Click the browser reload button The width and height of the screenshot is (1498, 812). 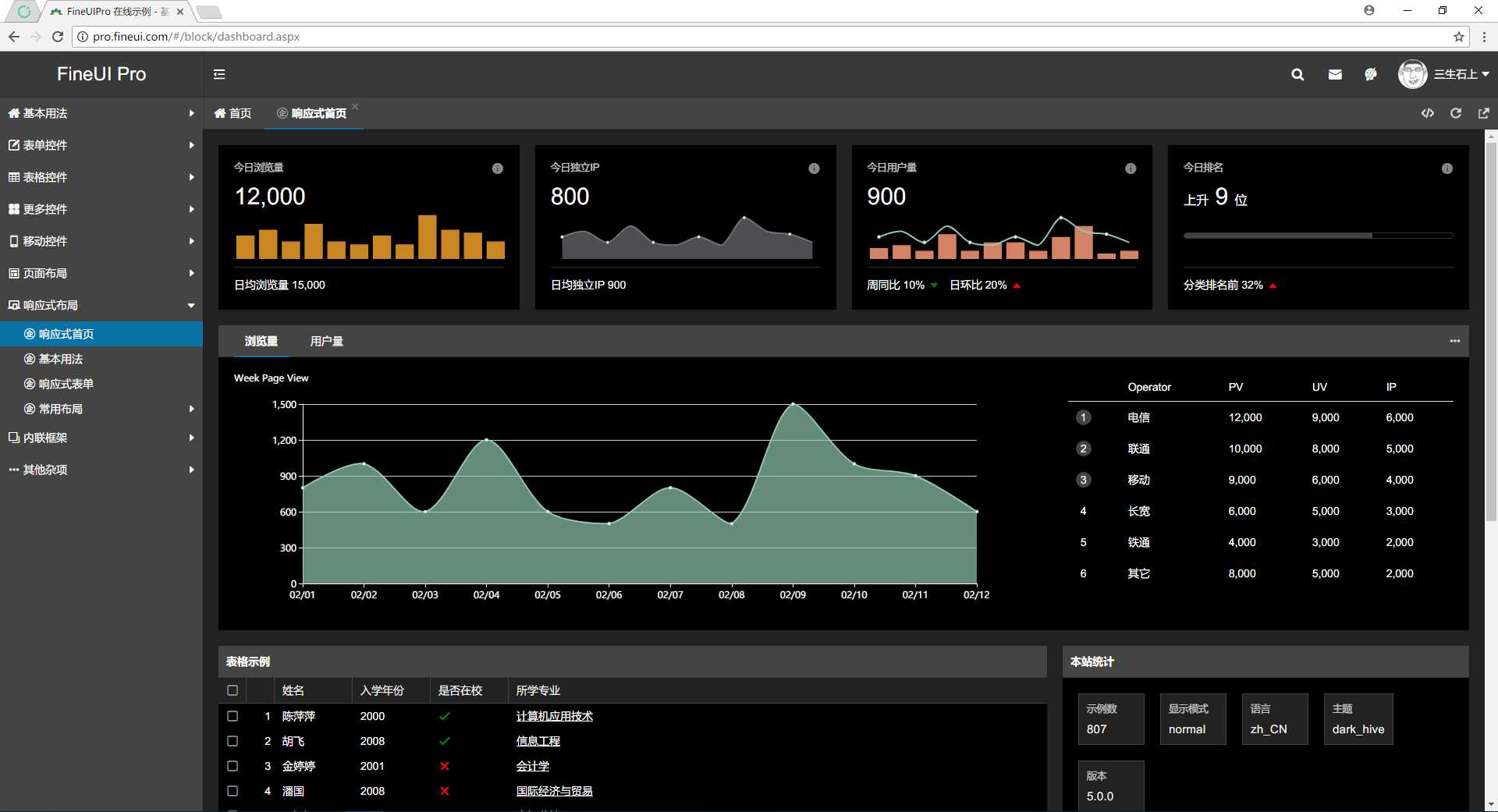click(57, 37)
